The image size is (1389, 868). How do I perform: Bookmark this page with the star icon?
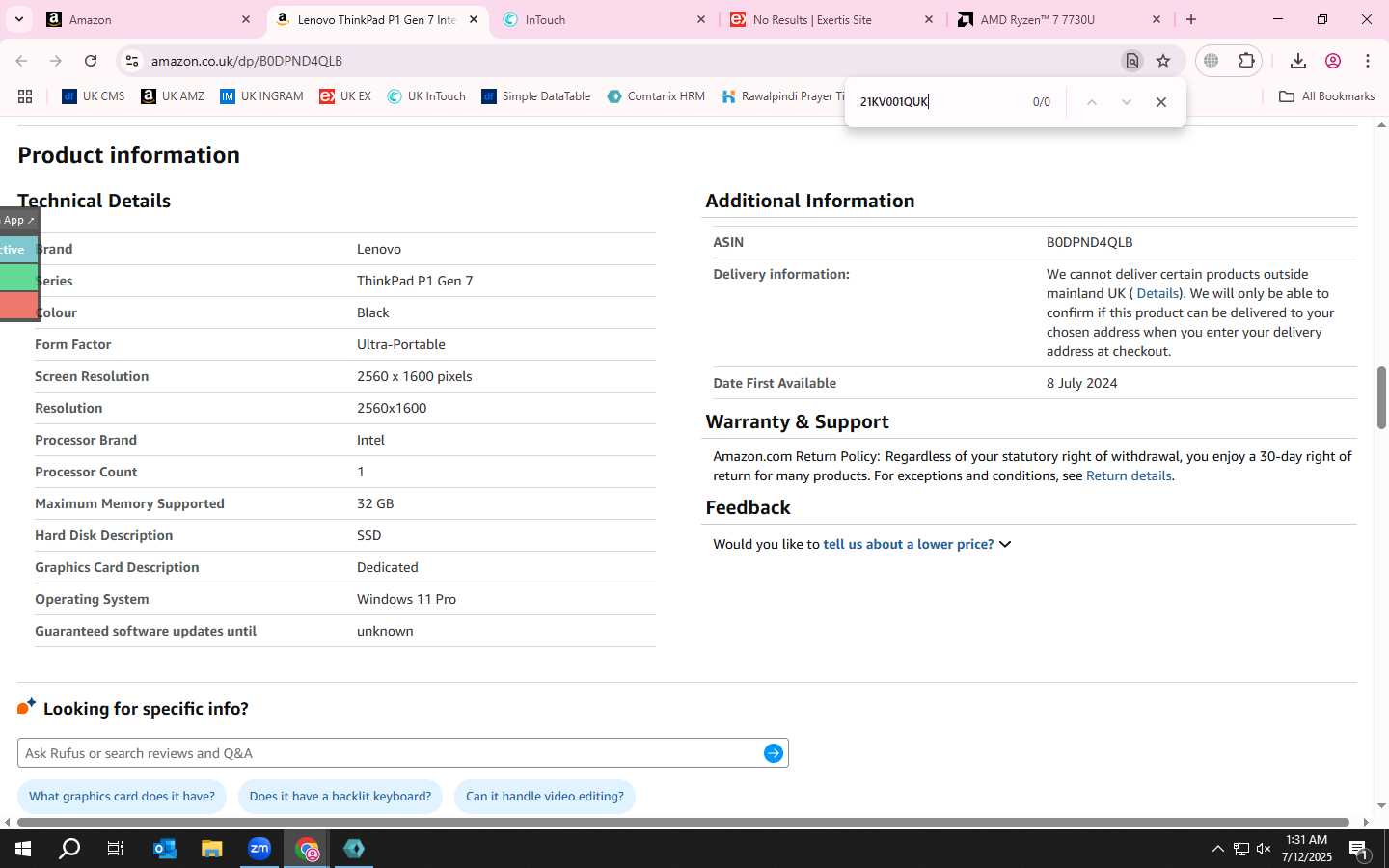click(x=1163, y=61)
